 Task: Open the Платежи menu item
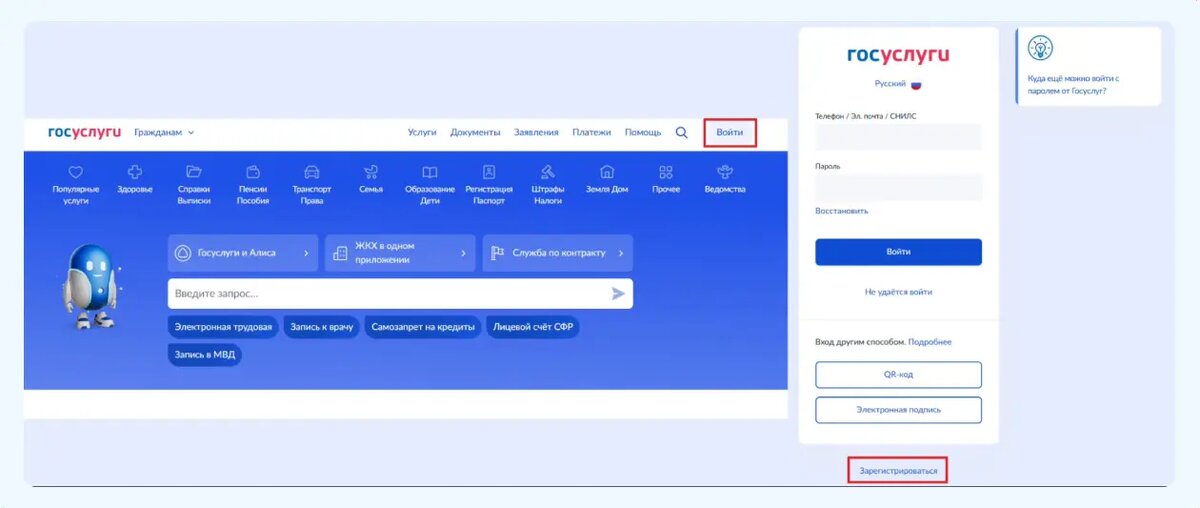pyautogui.click(x=591, y=132)
